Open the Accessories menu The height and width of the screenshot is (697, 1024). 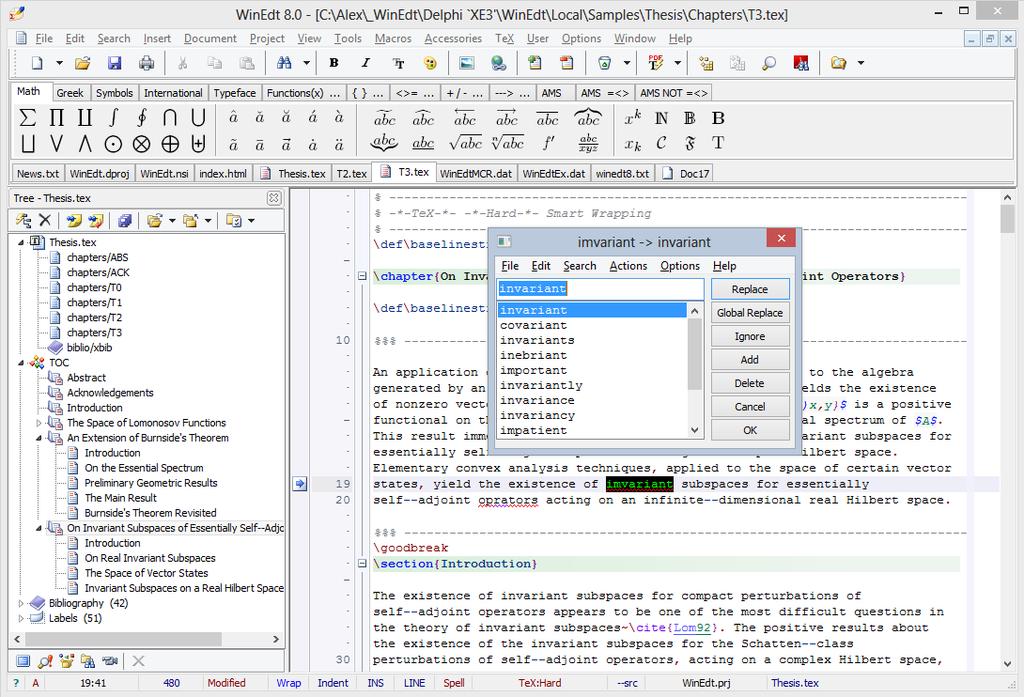pyautogui.click(x=453, y=39)
